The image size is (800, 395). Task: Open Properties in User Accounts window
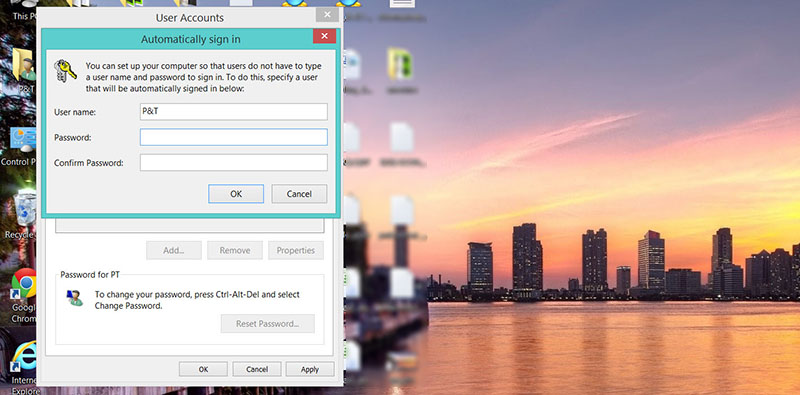click(296, 251)
